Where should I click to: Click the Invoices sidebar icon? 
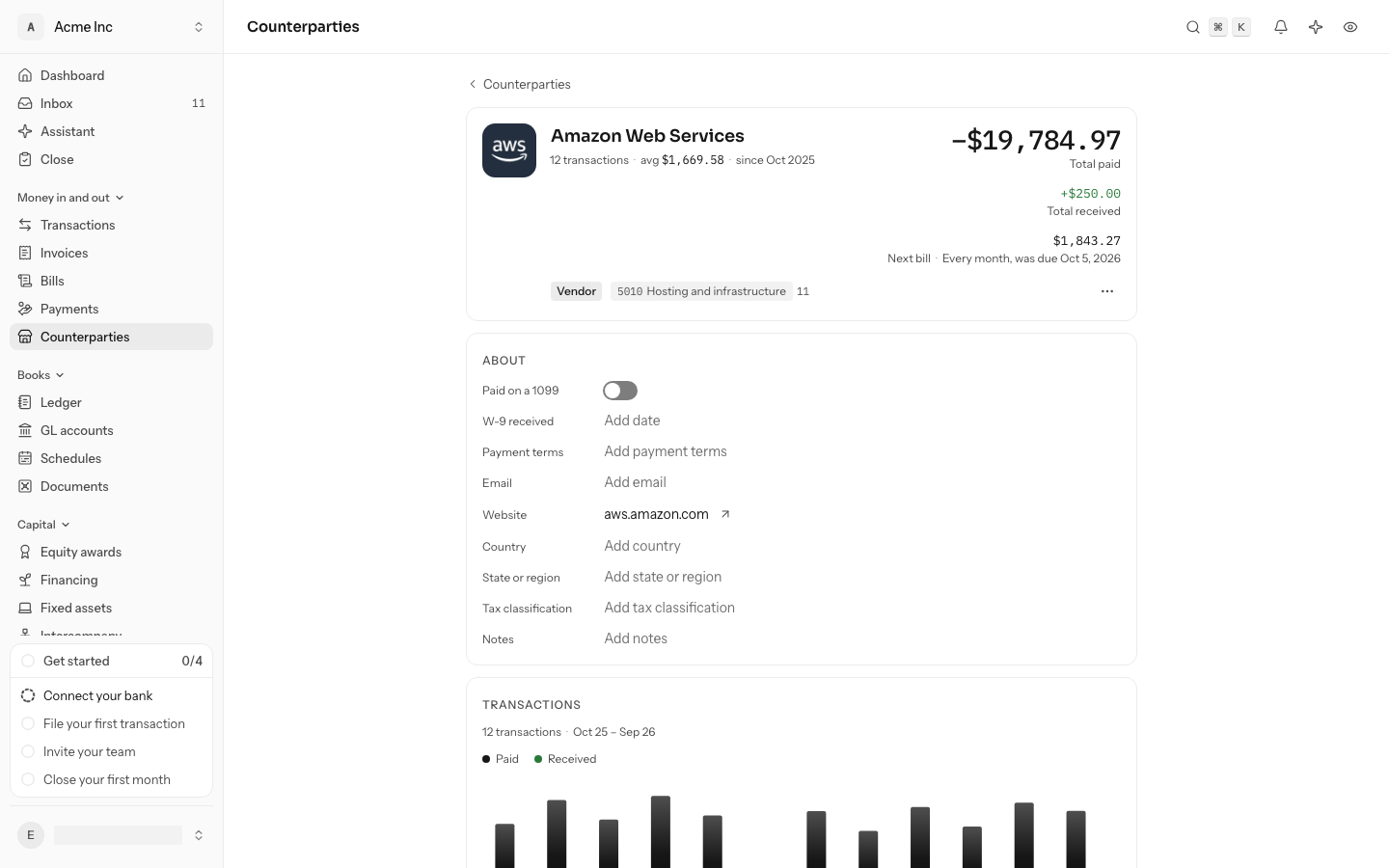coord(25,253)
